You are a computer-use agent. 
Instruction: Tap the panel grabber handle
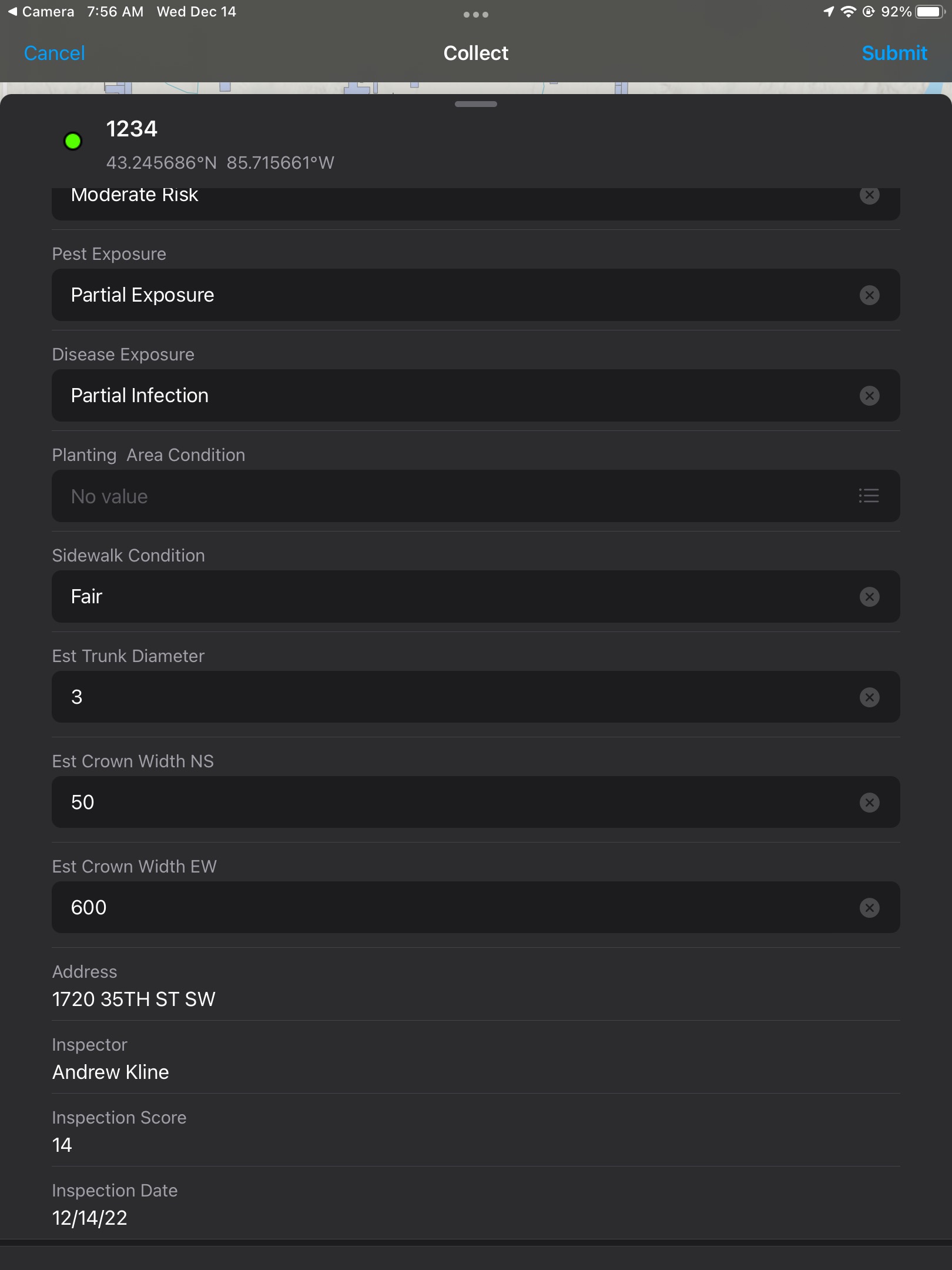click(x=476, y=104)
